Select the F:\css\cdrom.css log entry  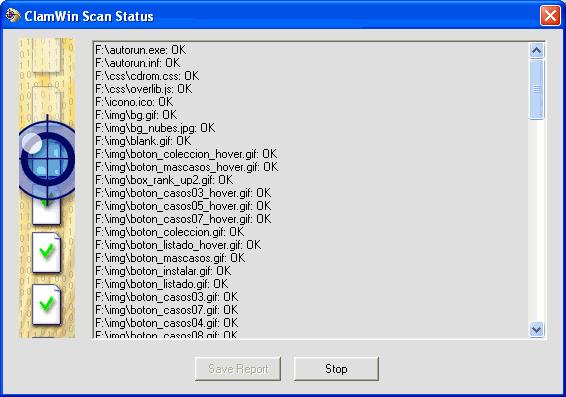147,76
